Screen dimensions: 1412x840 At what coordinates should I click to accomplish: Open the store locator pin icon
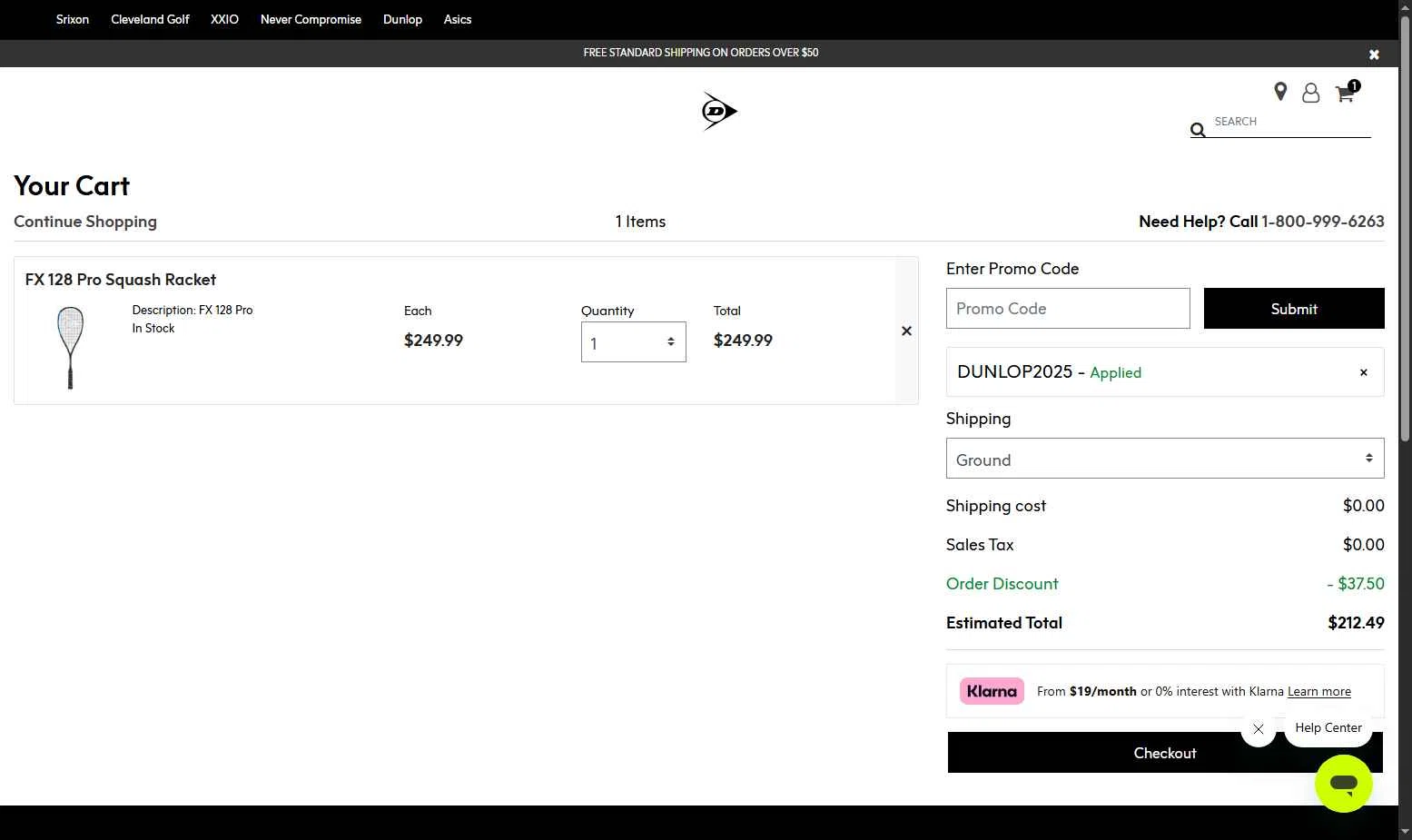tap(1280, 92)
